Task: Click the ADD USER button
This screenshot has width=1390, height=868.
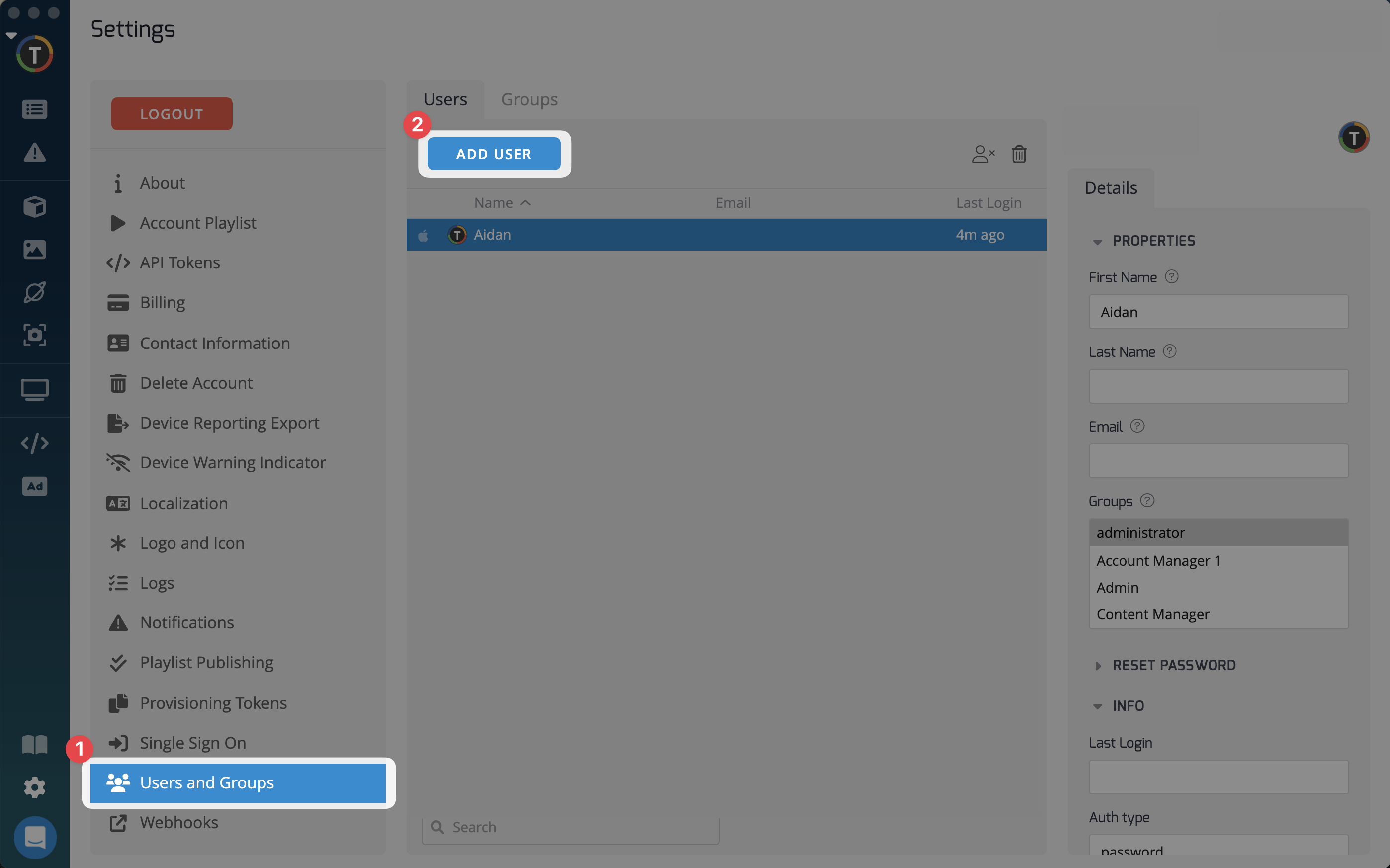Action: (x=494, y=154)
